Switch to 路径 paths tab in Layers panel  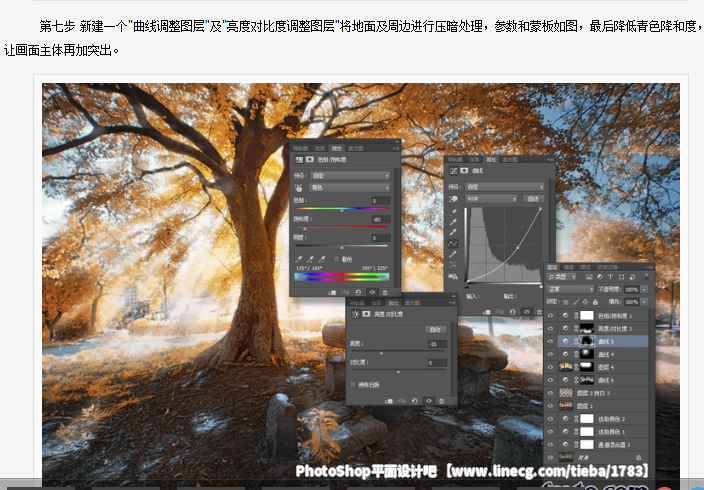(585, 267)
